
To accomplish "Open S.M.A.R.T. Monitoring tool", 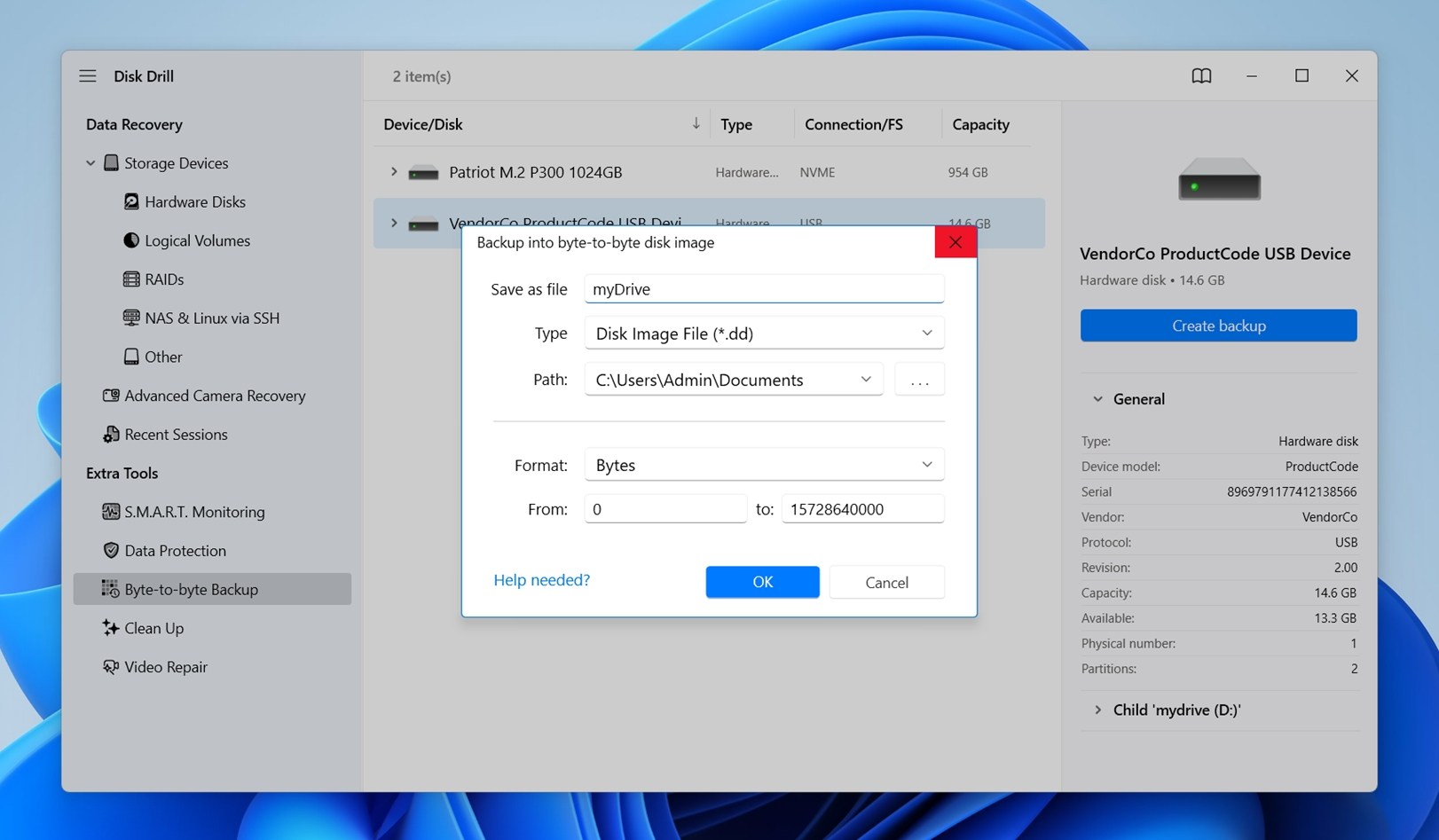I will (194, 512).
